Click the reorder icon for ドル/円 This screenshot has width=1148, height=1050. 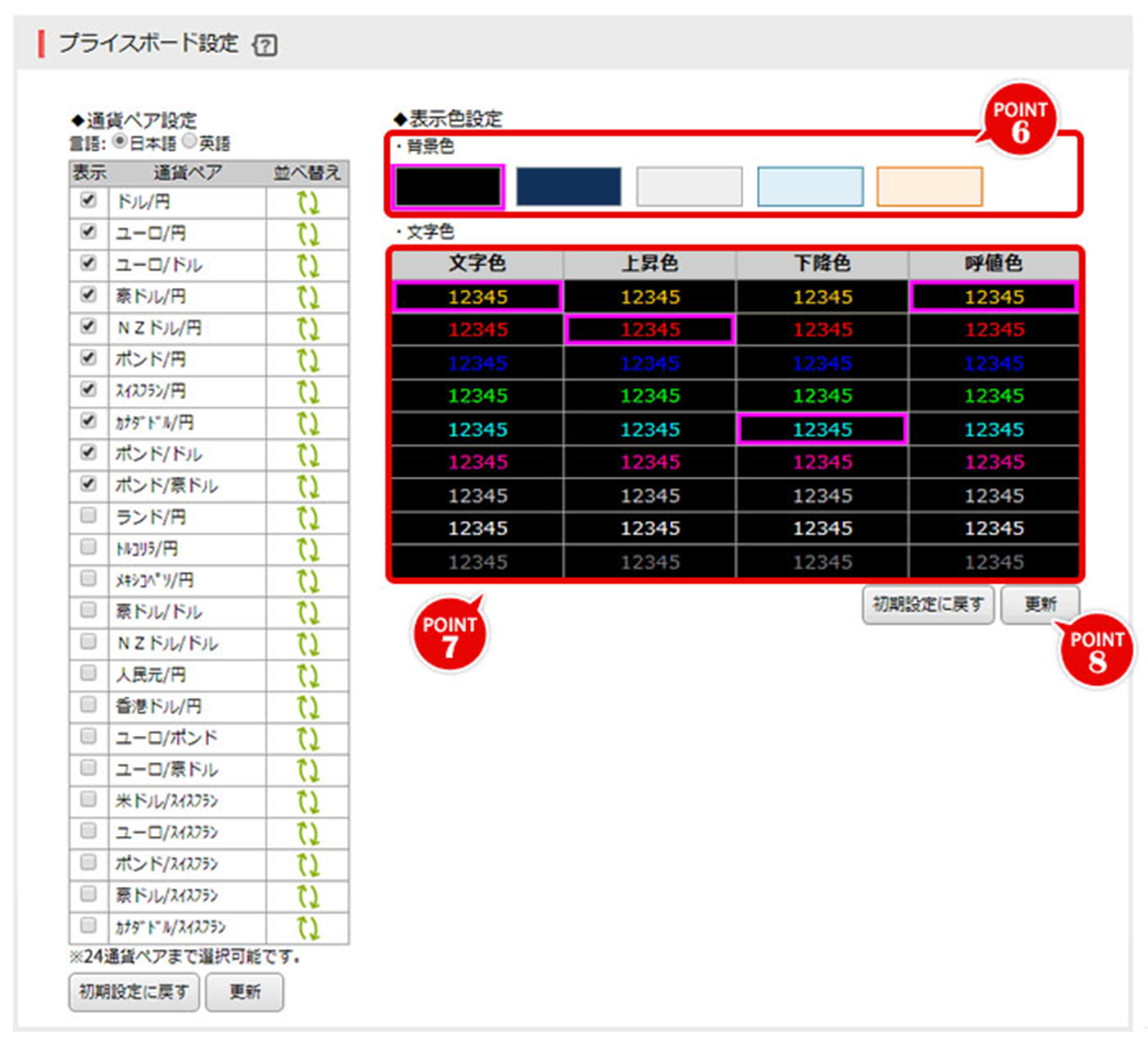[x=307, y=202]
